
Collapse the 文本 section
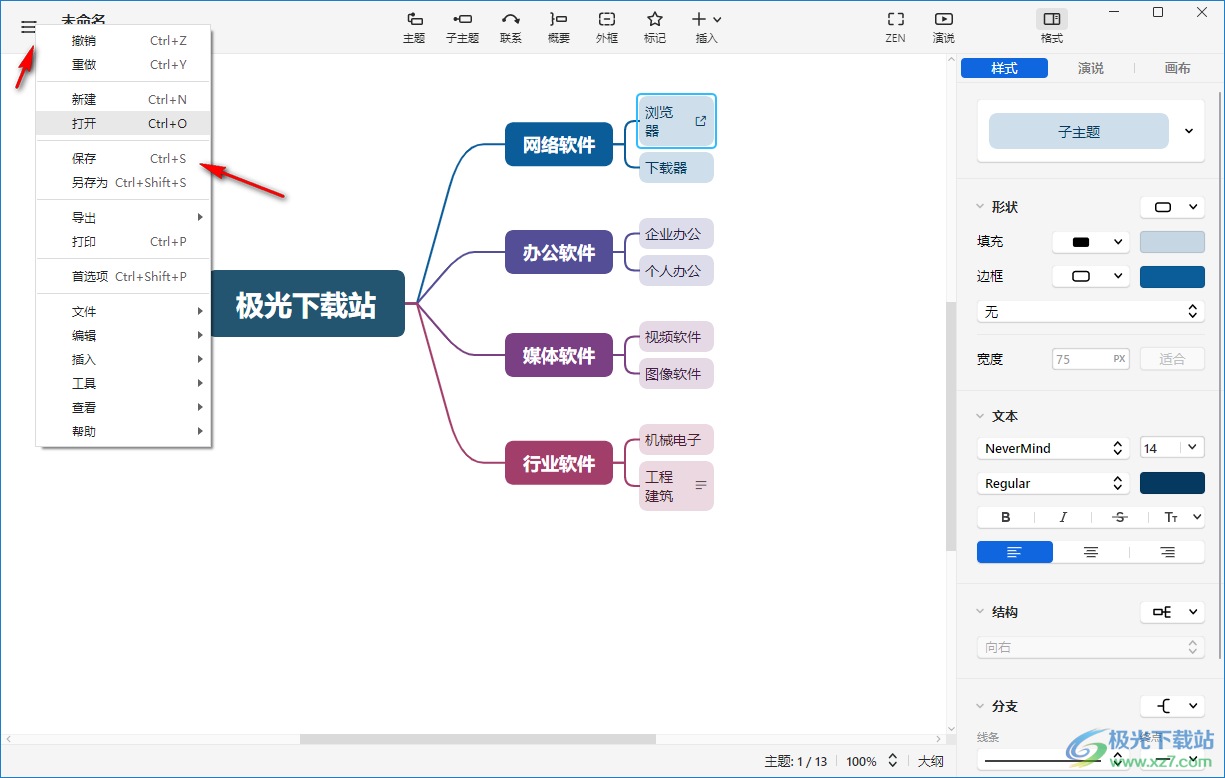point(980,416)
